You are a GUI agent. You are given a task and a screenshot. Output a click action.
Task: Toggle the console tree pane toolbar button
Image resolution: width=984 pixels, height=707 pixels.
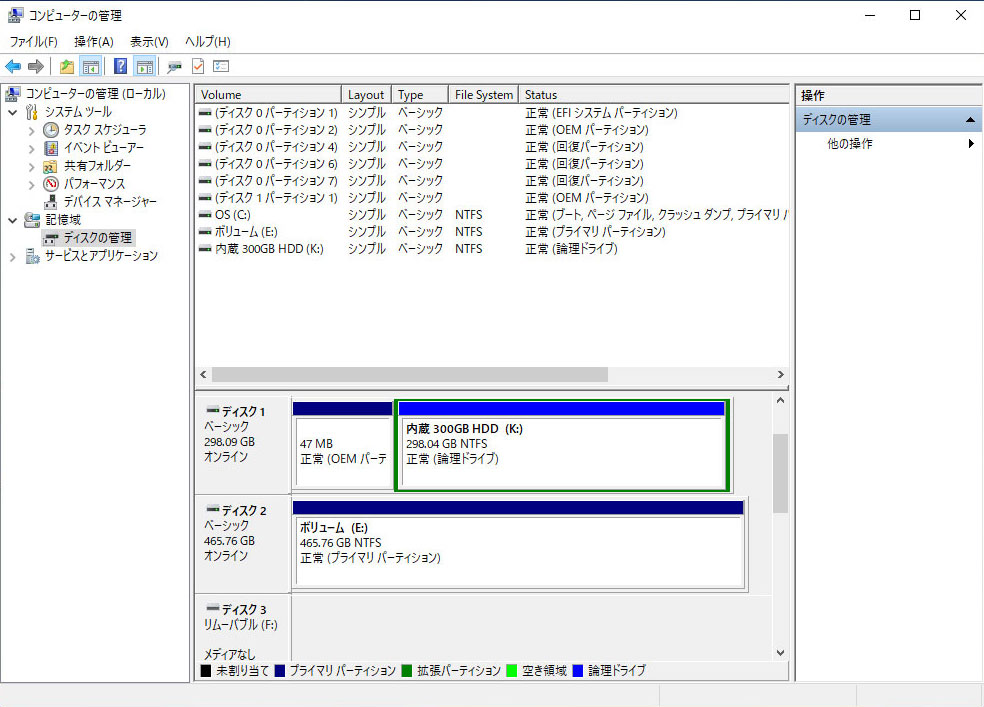tap(91, 67)
